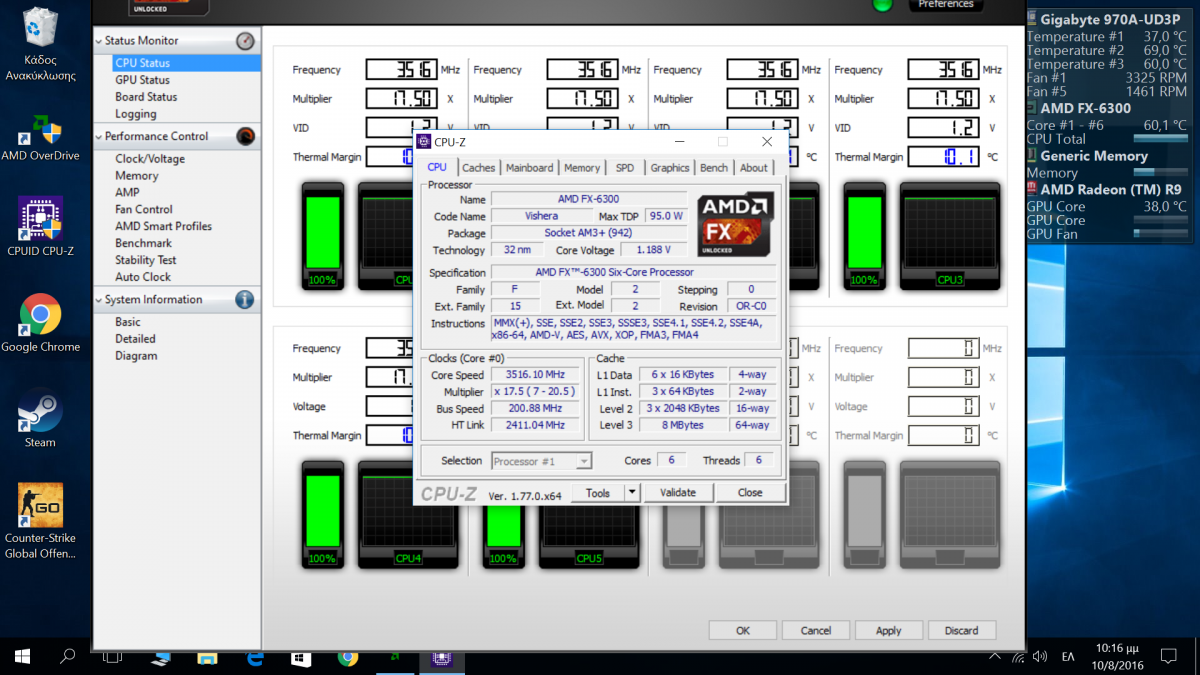Open Stability Test in the sidebar
Viewport: 1200px width, 675px height.
click(146, 260)
